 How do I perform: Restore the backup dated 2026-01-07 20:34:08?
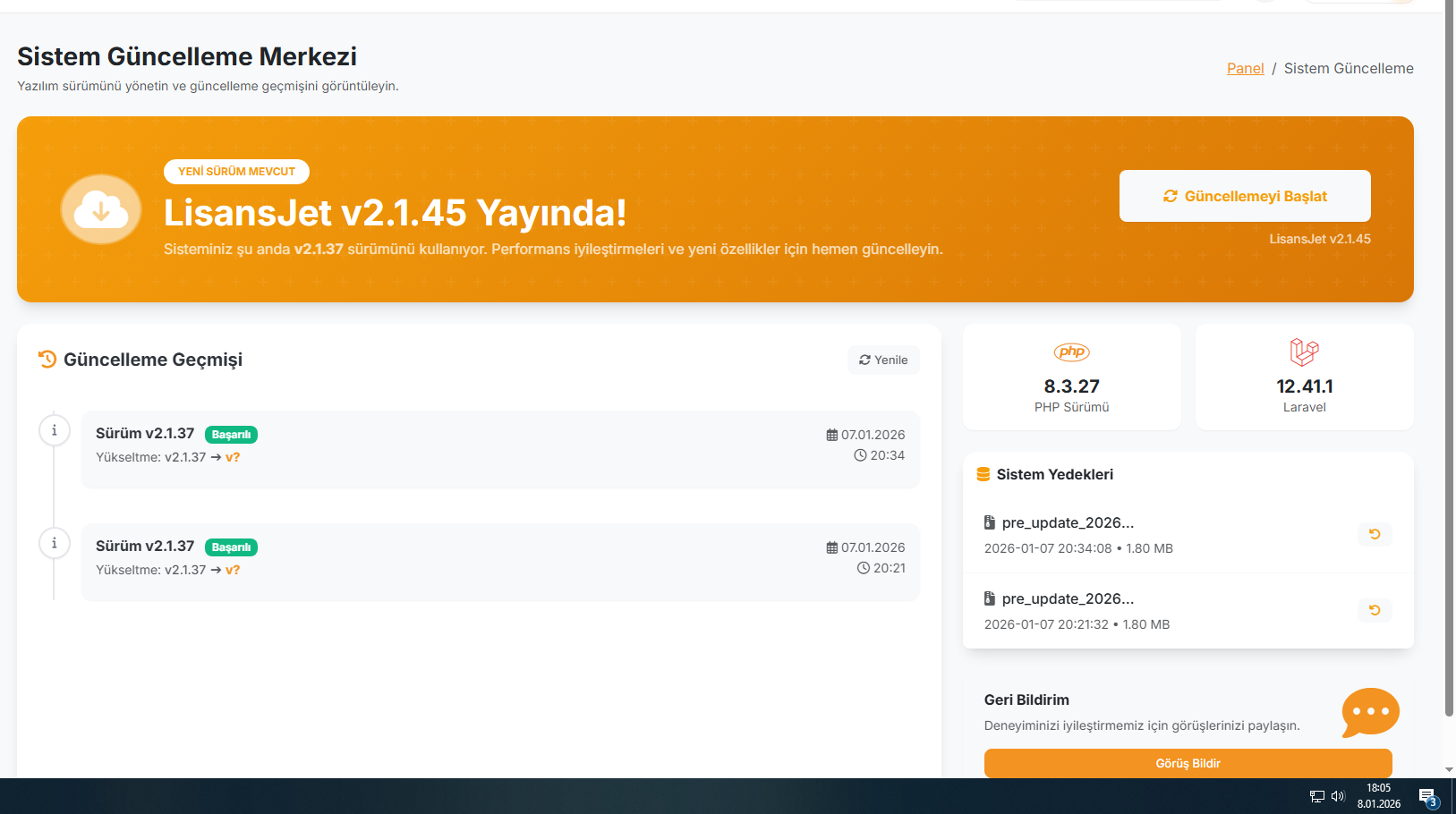(x=1375, y=534)
